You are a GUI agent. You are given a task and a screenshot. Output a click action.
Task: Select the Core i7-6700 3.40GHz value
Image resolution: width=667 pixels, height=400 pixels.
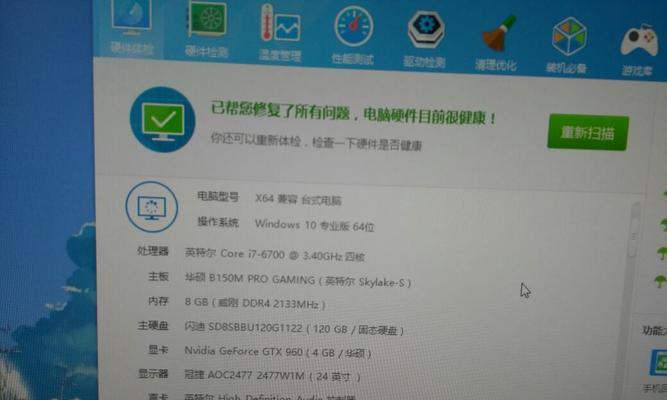click(274, 255)
